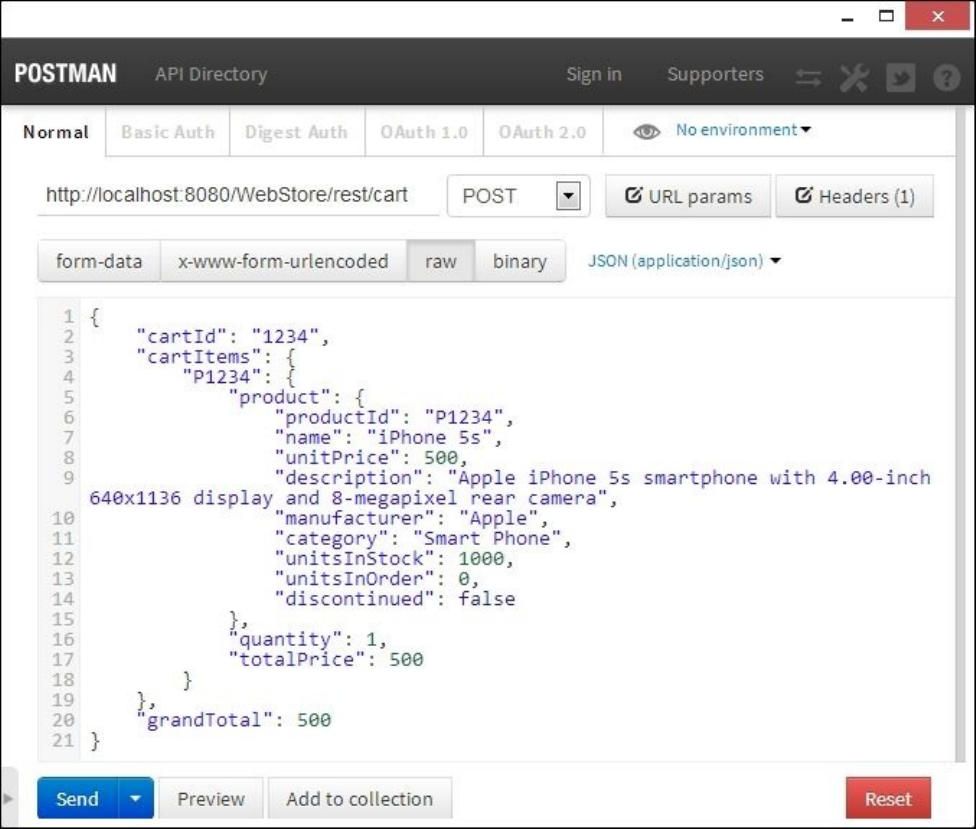Click the red Reset button

[888, 798]
